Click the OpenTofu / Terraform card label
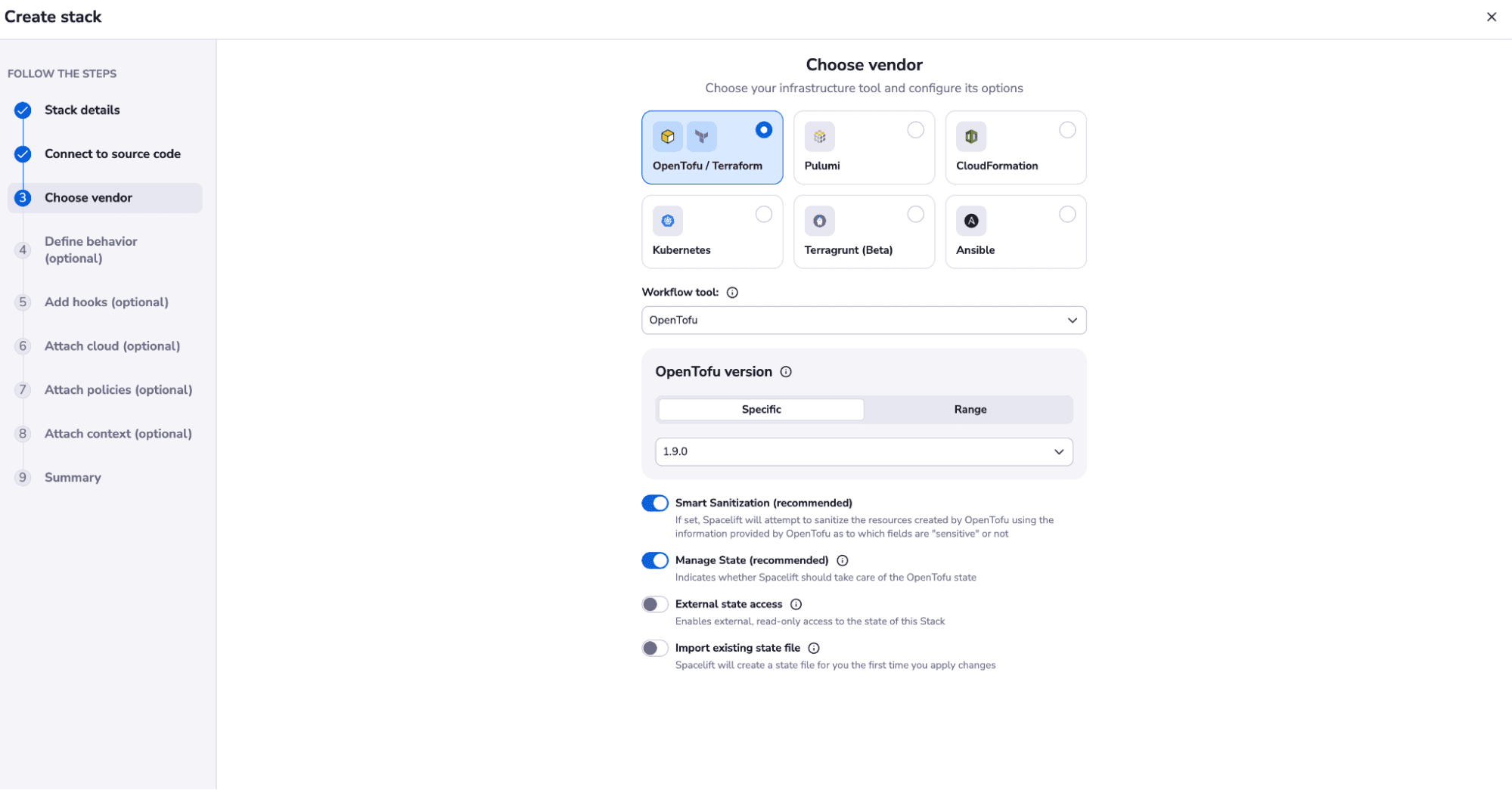The height and width of the screenshot is (790, 1512). coord(707,166)
